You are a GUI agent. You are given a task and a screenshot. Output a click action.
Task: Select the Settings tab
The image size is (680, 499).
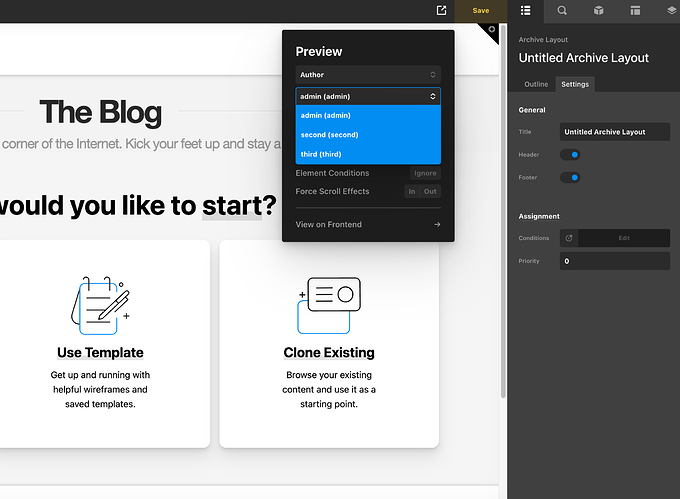[x=574, y=84]
